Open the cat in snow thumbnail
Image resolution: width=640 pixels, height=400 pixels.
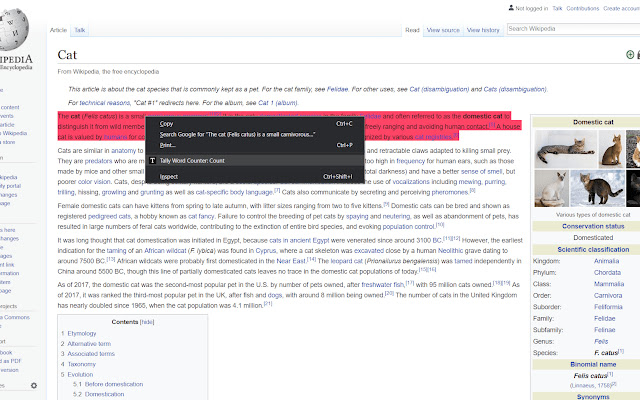click(598, 189)
